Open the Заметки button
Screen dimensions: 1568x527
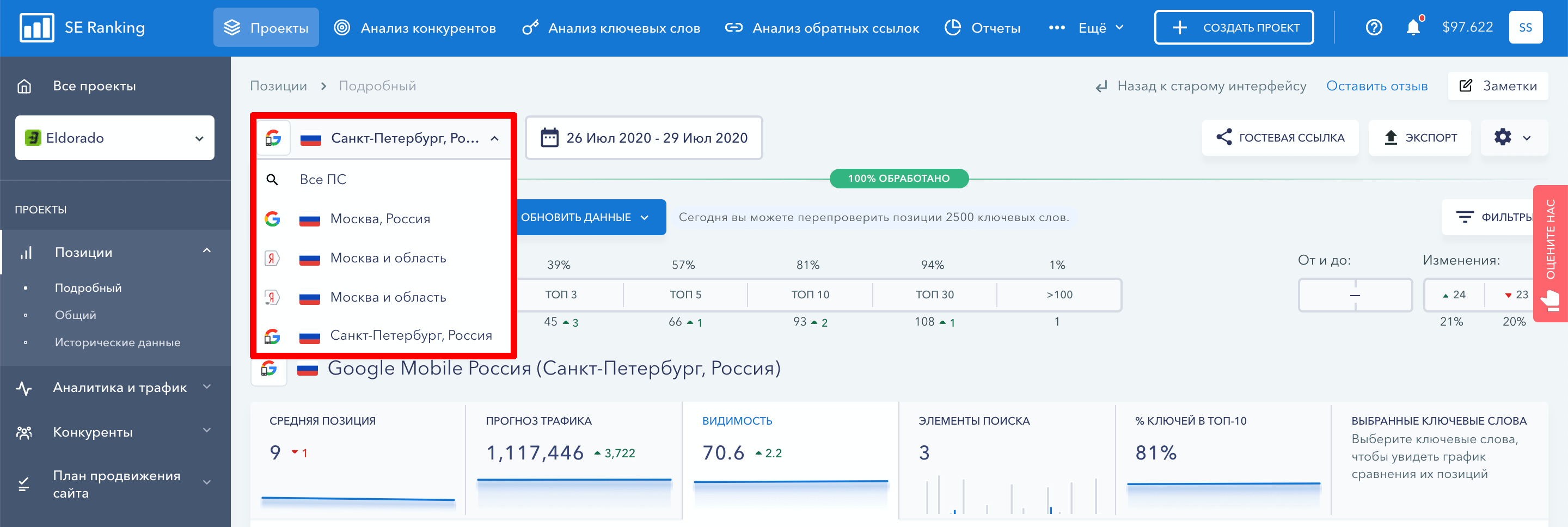[1498, 86]
